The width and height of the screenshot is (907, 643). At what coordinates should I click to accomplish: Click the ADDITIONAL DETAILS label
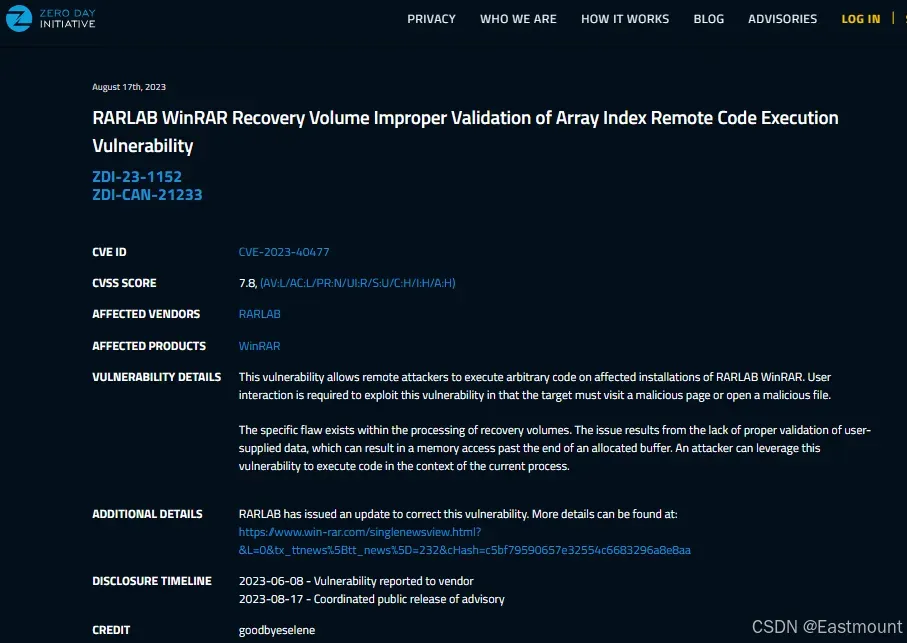click(147, 514)
